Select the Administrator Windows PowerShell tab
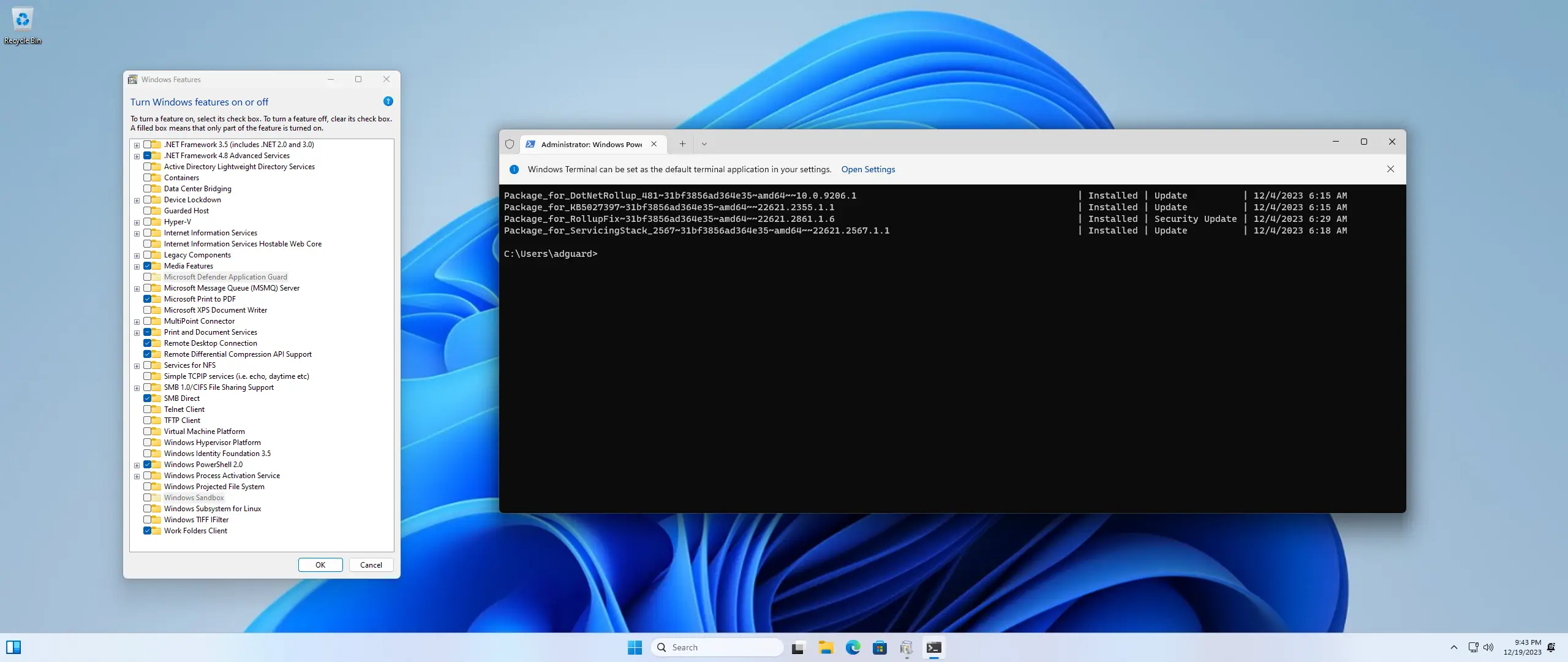This screenshot has height=662, width=1568. pyautogui.click(x=590, y=144)
